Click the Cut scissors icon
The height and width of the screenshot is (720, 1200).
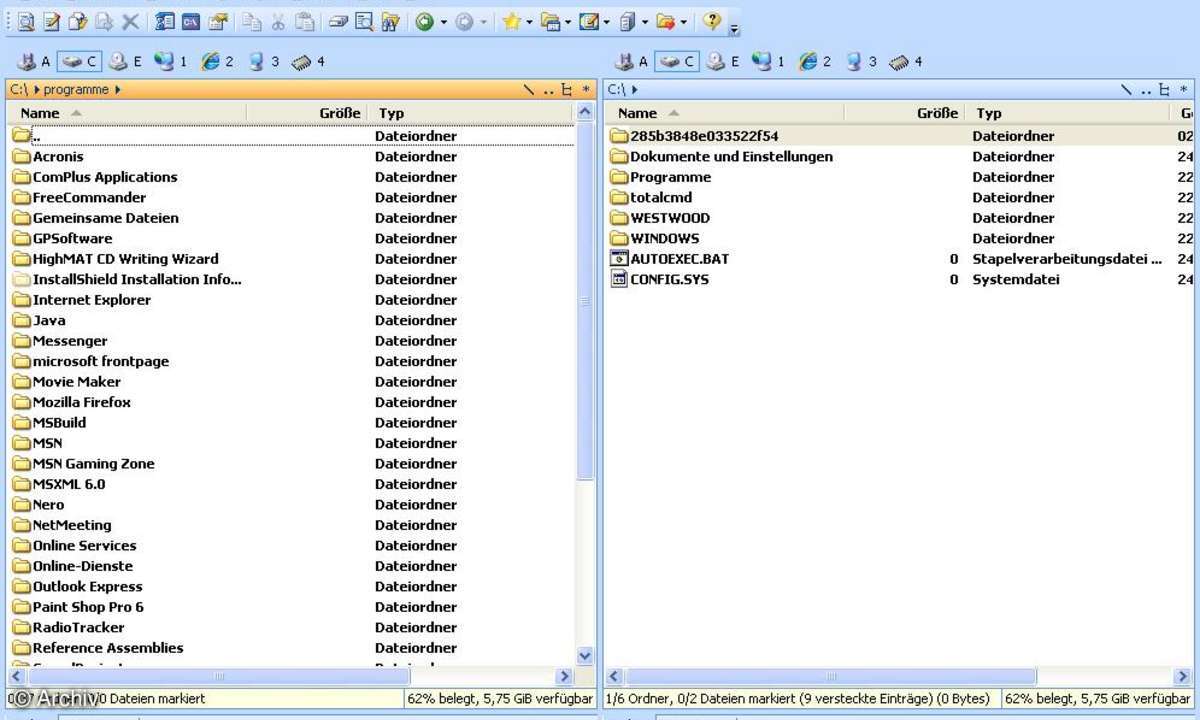278,21
